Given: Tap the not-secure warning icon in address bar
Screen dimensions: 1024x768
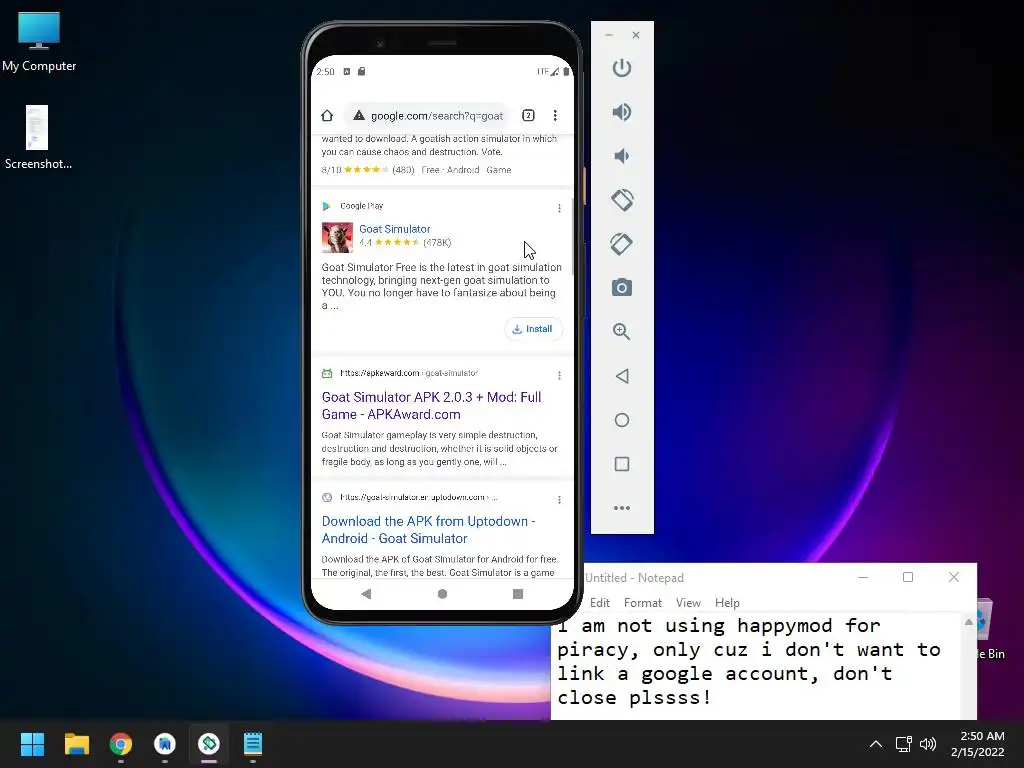Looking at the screenshot, I should point(359,116).
